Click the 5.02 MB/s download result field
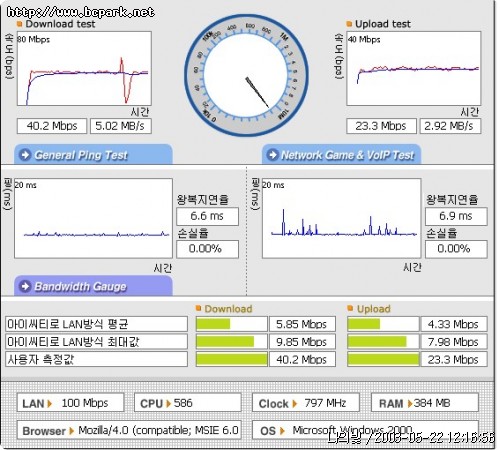The height and width of the screenshot is (450, 500). pos(121,126)
